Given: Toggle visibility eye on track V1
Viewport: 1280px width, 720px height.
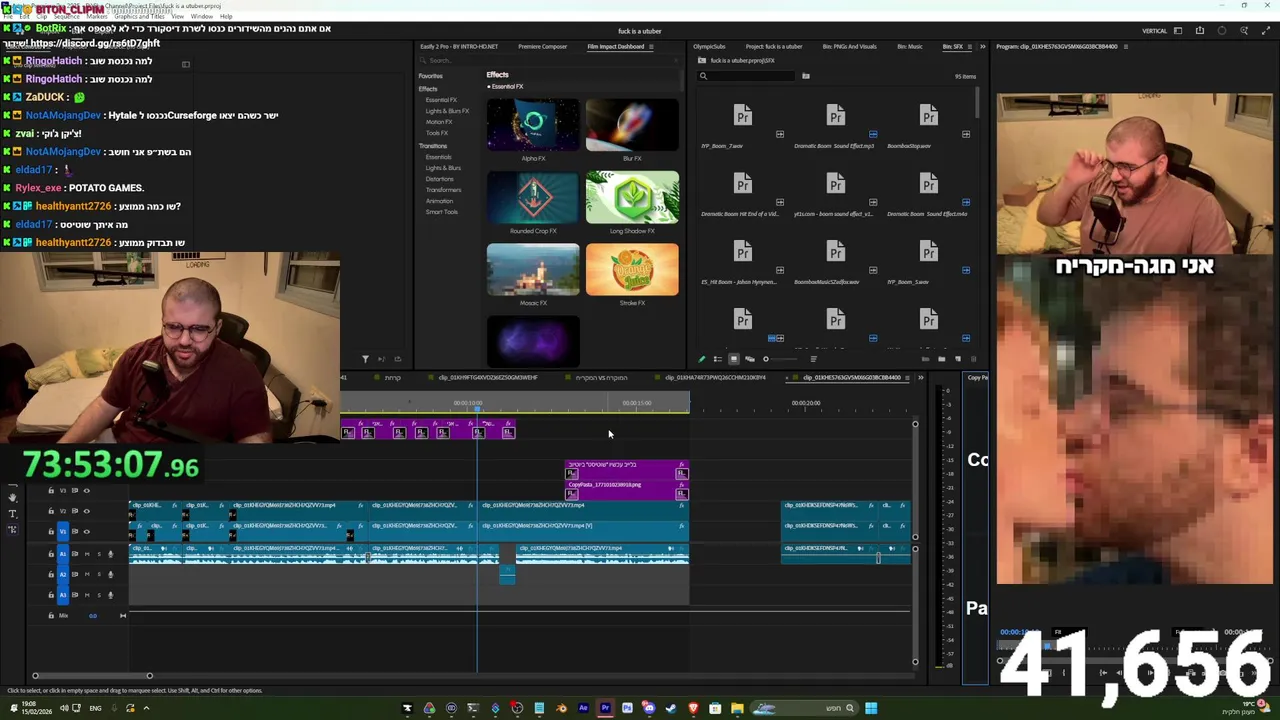Looking at the screenshot, I should coord(87,532).
